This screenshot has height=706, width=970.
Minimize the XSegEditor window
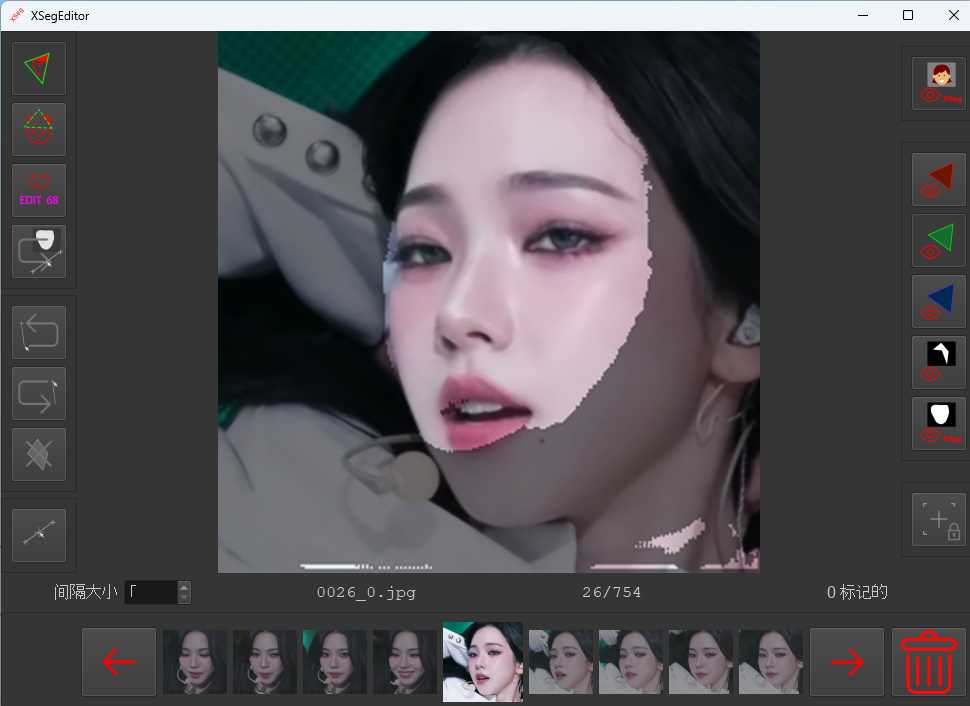(863, 15)
